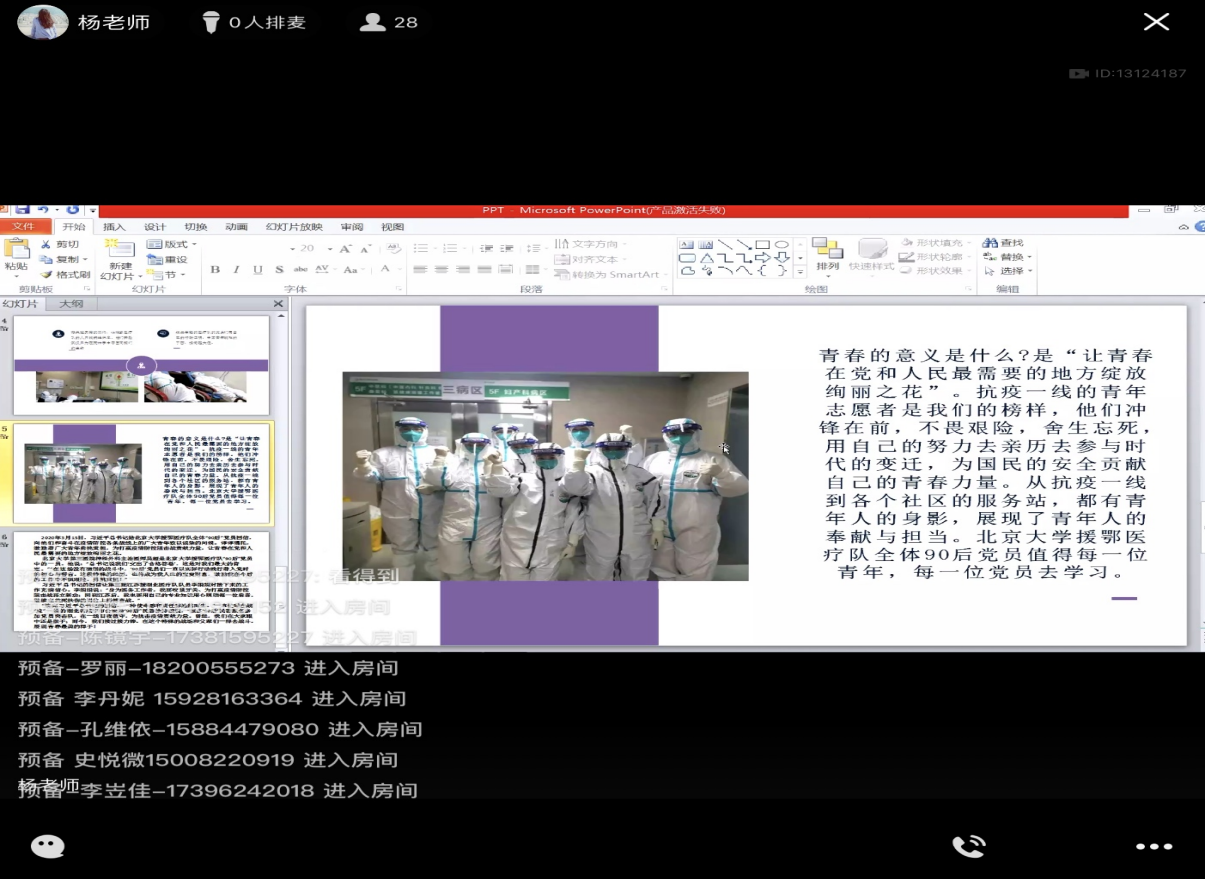Select slide 4 thumbnail in slide panel
The image size is (1205, 879).
[141, 365]
